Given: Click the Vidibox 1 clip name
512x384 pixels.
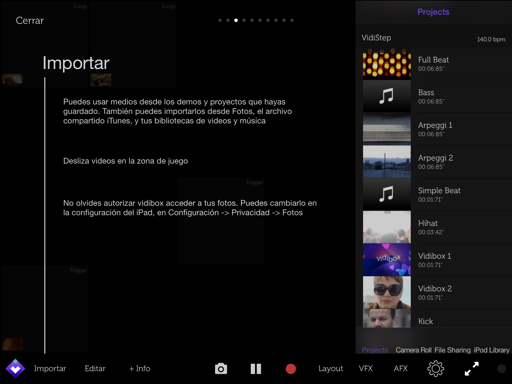Looking at the screenshot, I should (435, 256).
